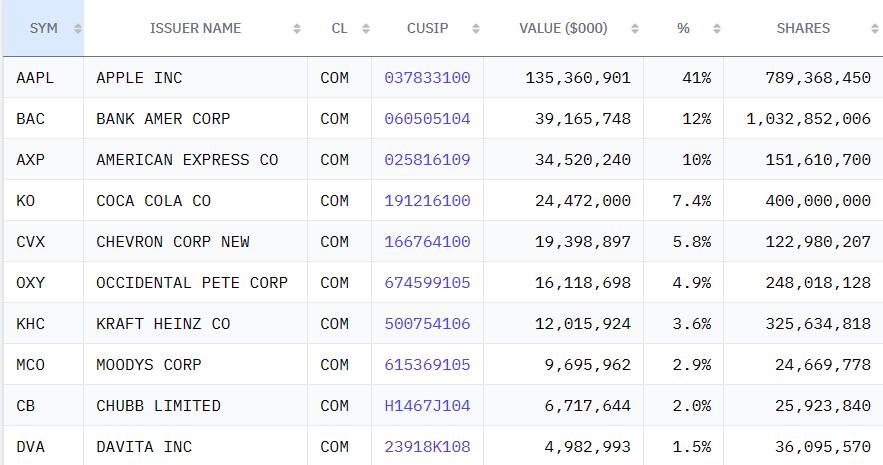
Task: Sort by SHARES column arrow icon
Action: (x=875, y=29)
